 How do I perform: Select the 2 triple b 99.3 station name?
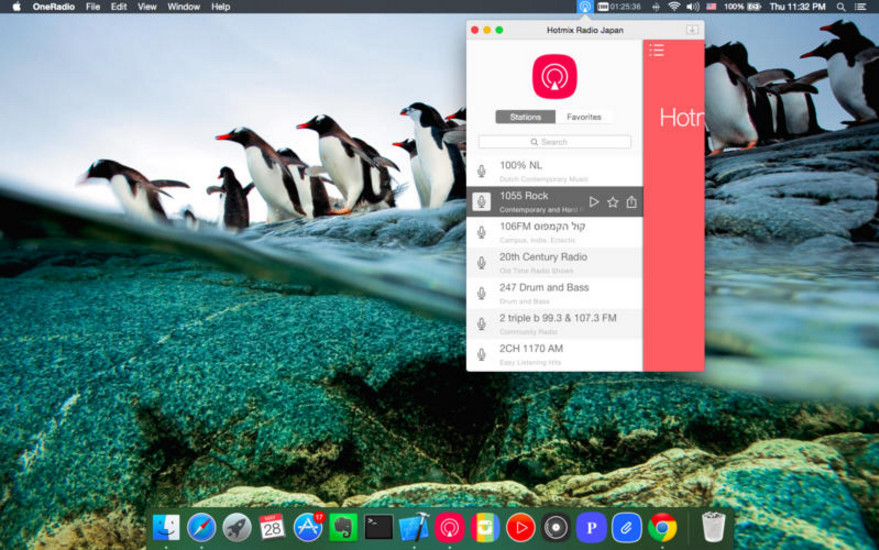pyautogui.click(x=558, y=318)
